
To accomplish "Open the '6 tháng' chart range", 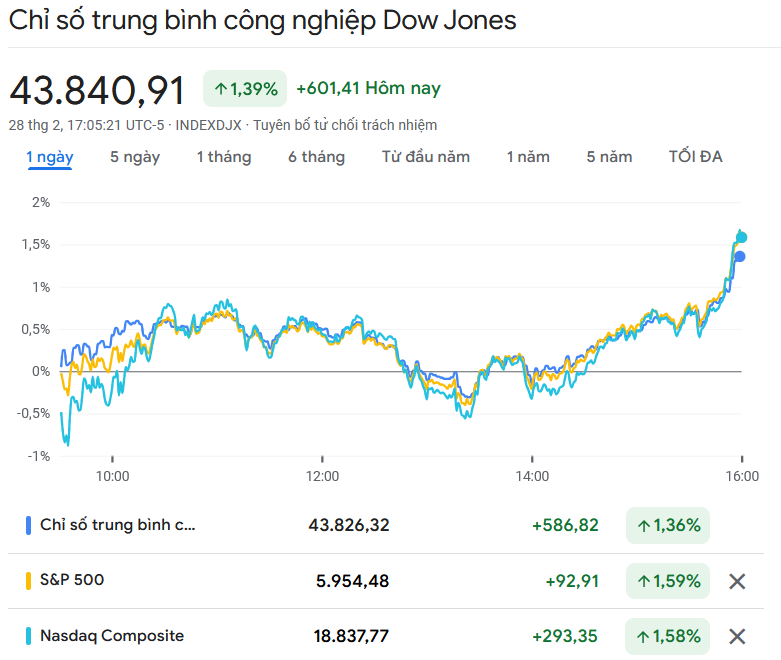I will click(x=316, y=157).
